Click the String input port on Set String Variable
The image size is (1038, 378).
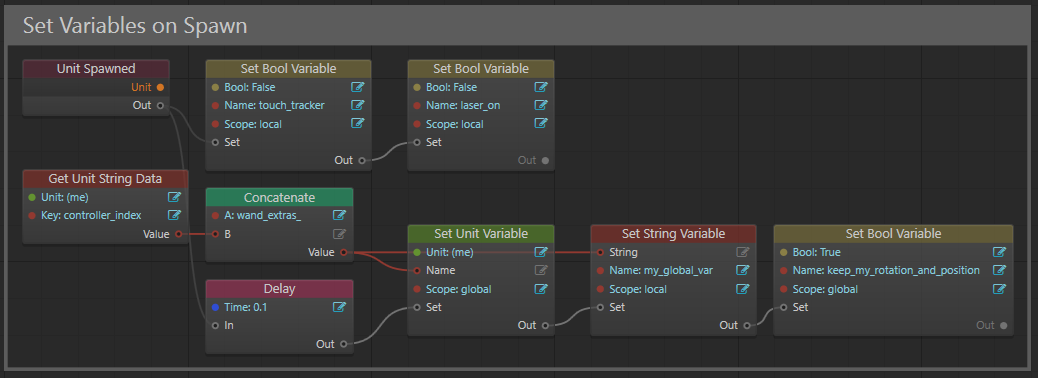(600, 252)
